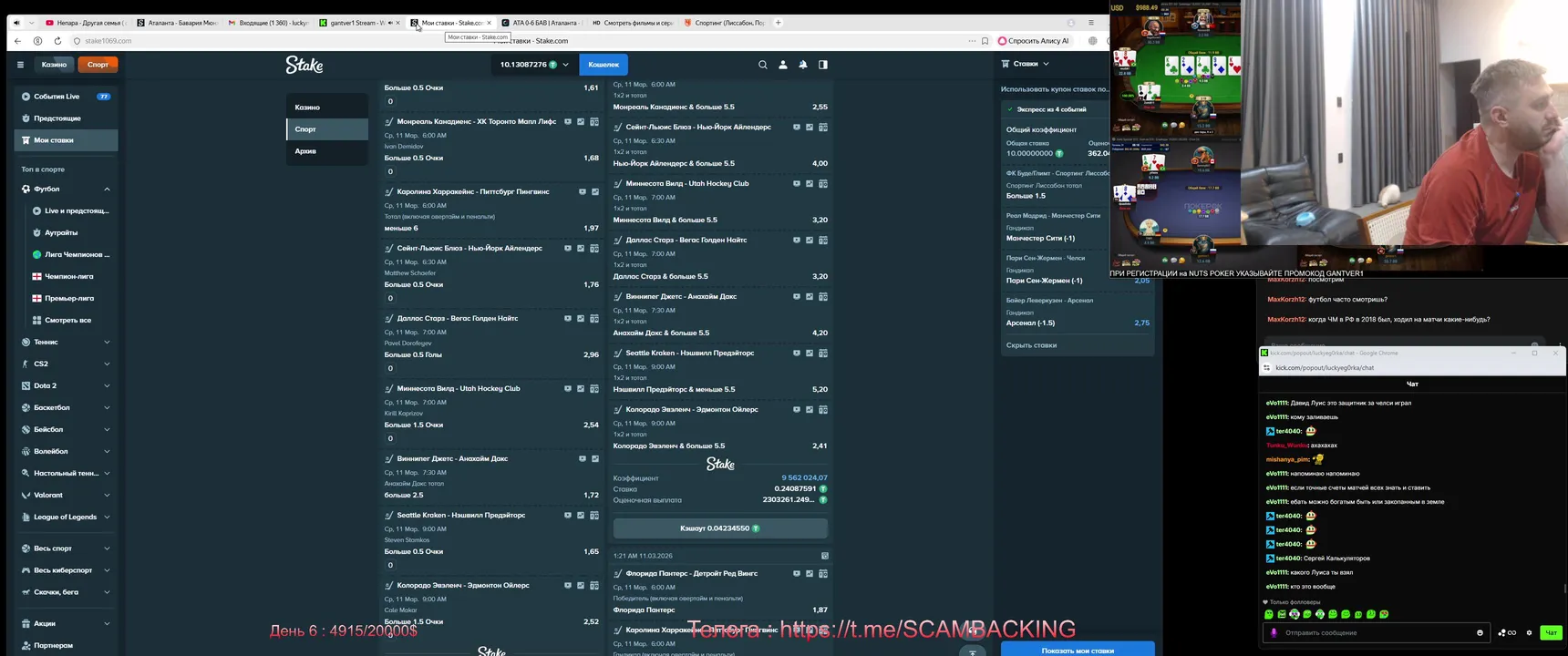1568x656 pixels.
Task: Open scoreboard icon for Миннесота Вилд Kirill Kaprizov bet
Action: [594, 388]
